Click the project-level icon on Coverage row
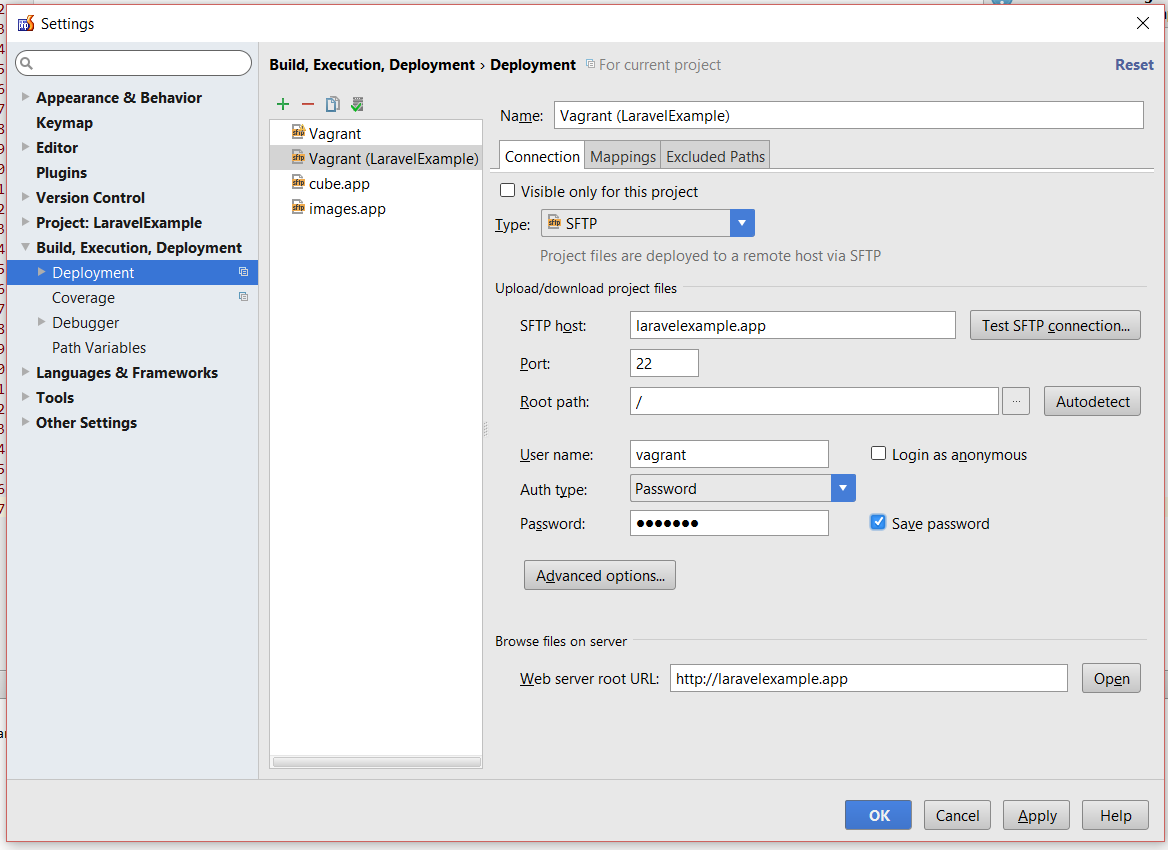1168x850 pixels. point(244,296)
